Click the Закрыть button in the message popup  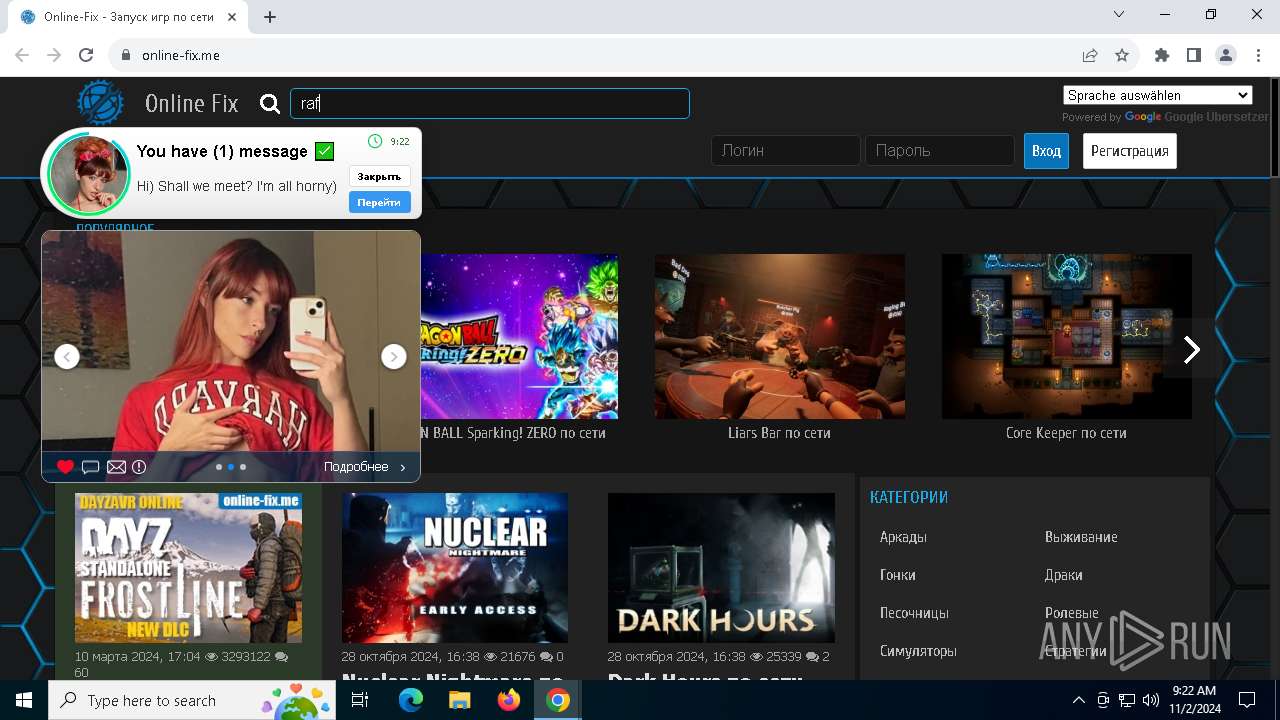point(379,176)
